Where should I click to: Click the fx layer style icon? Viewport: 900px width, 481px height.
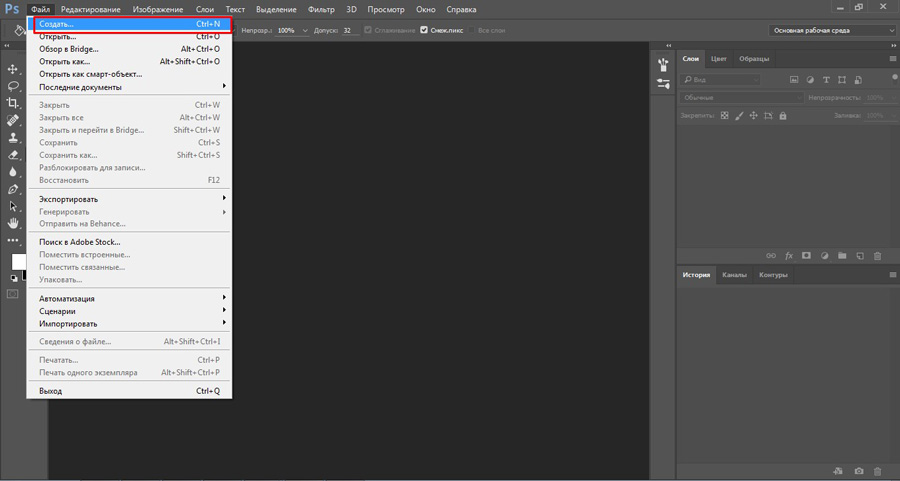pos(789,256)
